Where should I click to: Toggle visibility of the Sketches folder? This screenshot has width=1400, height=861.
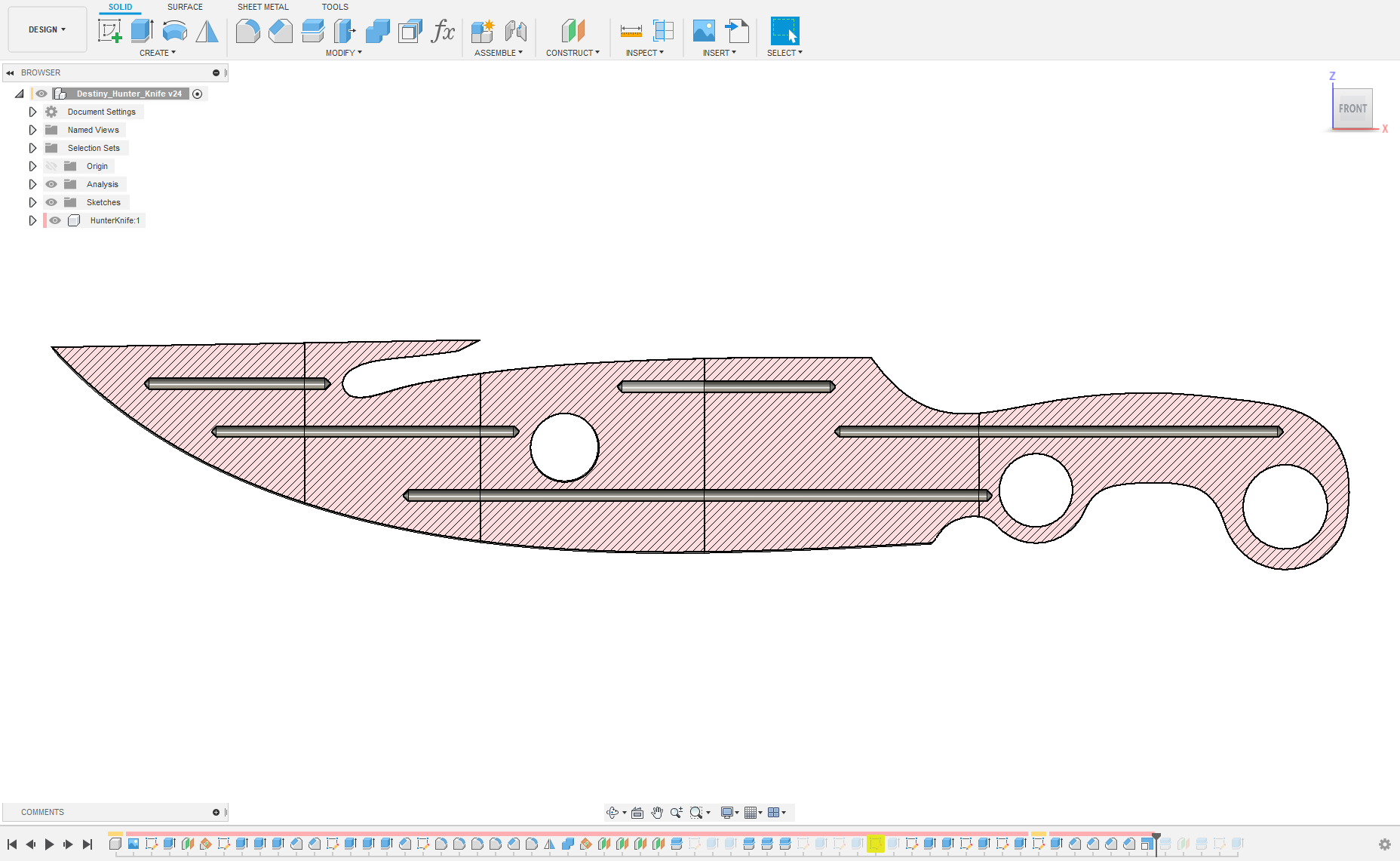[x=51, y=202]
